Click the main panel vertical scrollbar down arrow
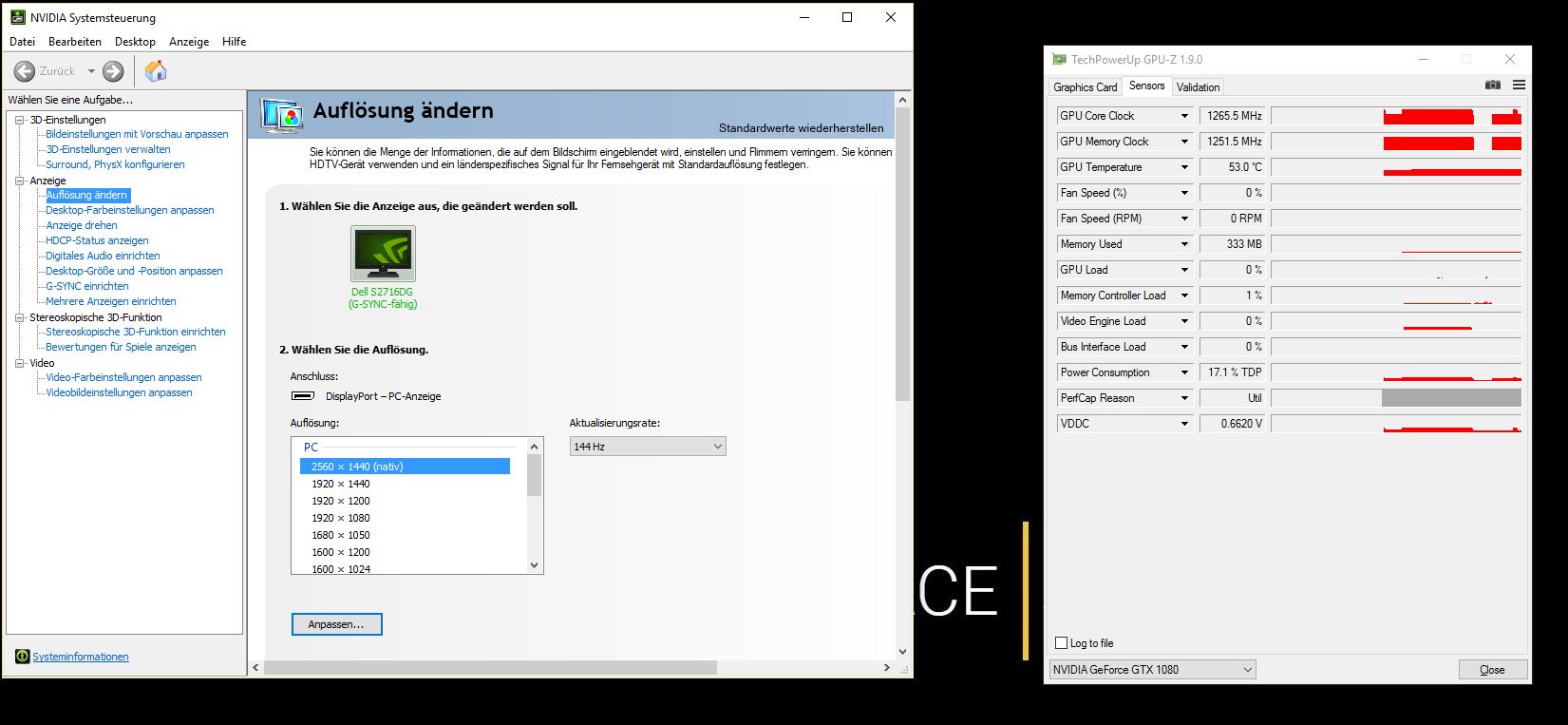Viewport: 1568px width, 725px height. tap(902, 652)
